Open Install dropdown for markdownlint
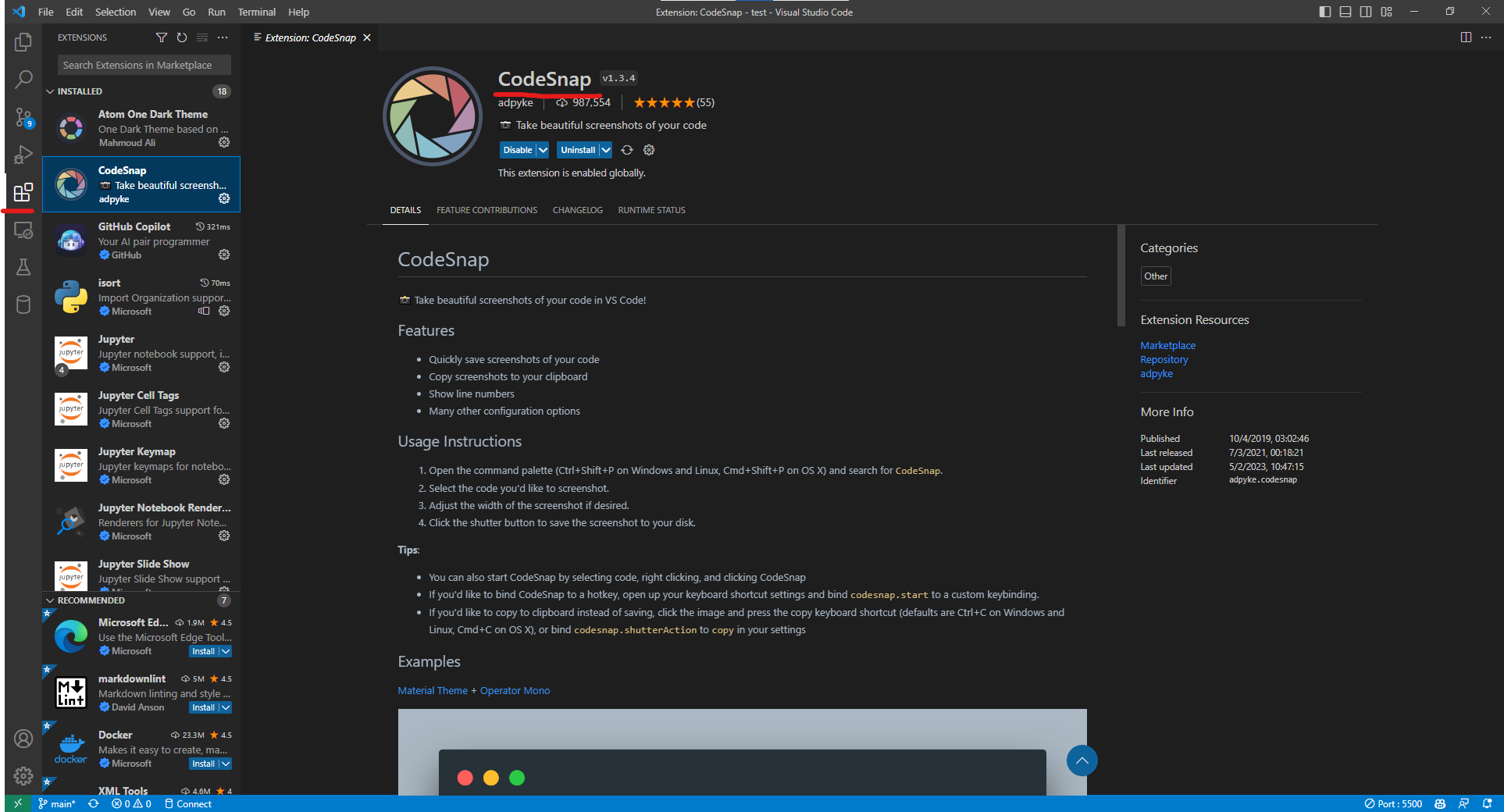This screenshot has width=1504, height=812. tap(226, 707)
